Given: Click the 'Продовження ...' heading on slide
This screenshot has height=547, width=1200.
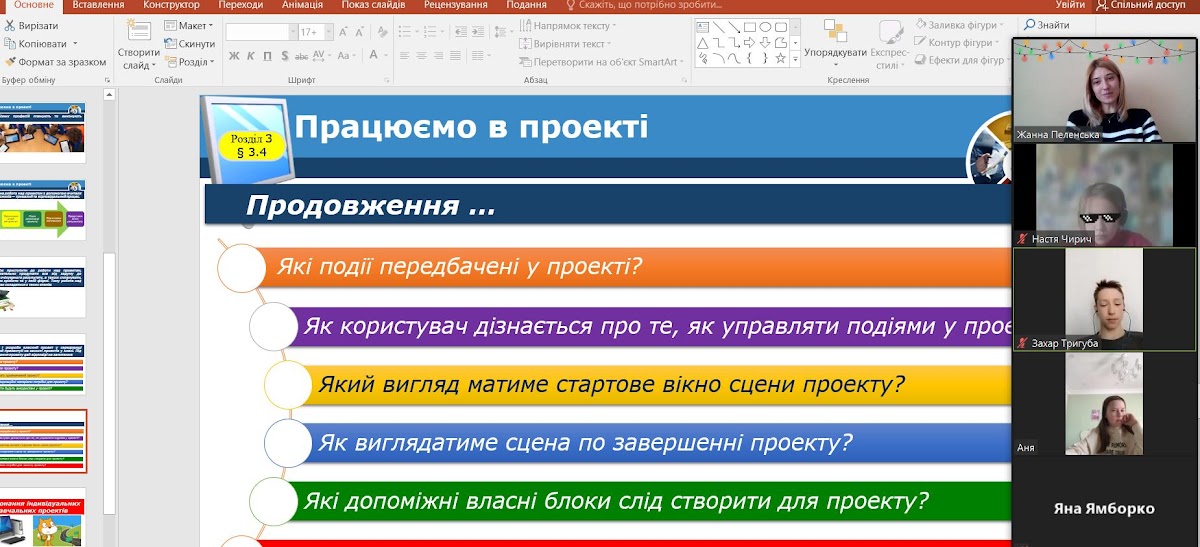Looking at the screenshot, I should (x=370, y=206).
